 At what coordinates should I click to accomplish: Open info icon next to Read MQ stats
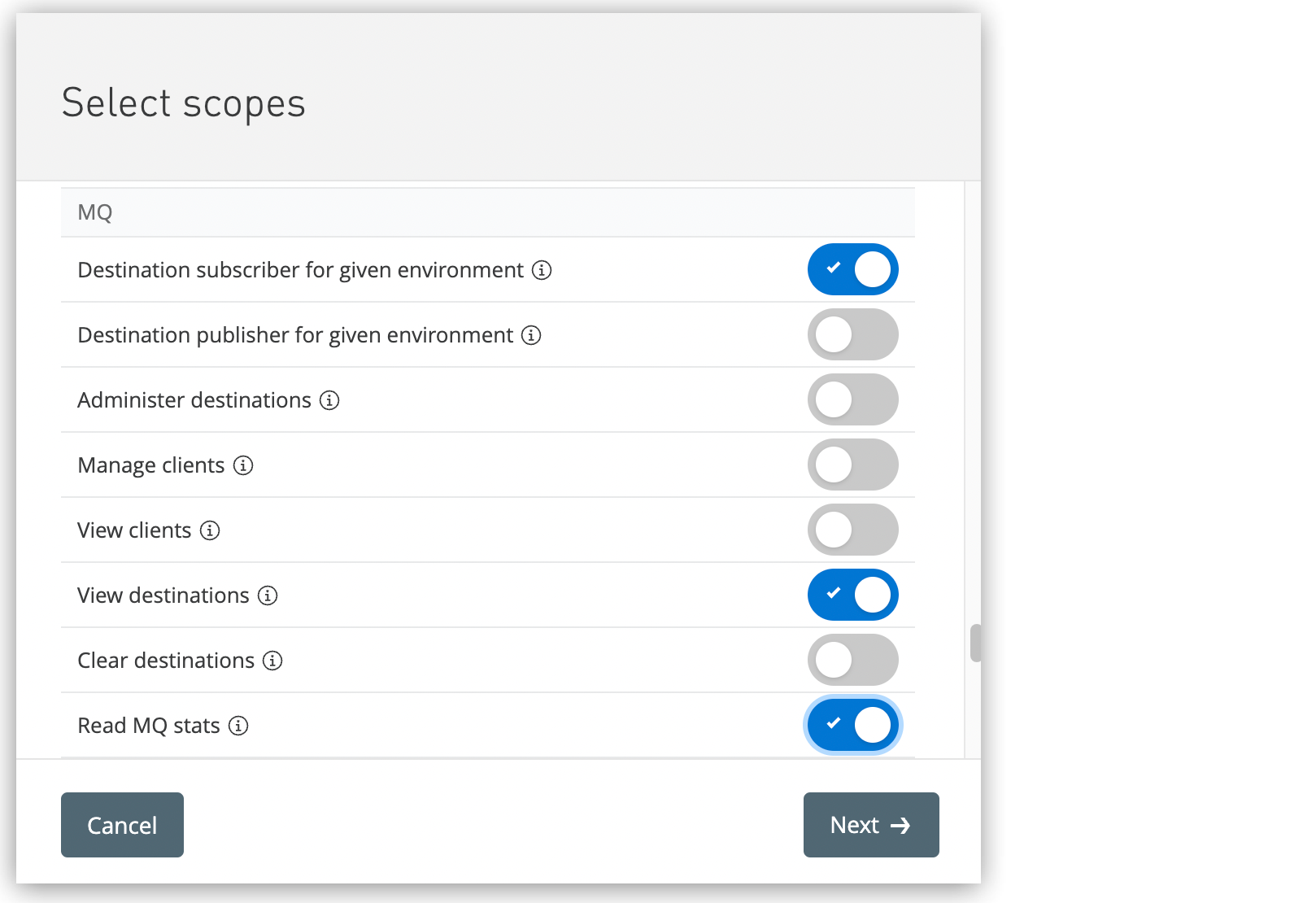(238, 726)
